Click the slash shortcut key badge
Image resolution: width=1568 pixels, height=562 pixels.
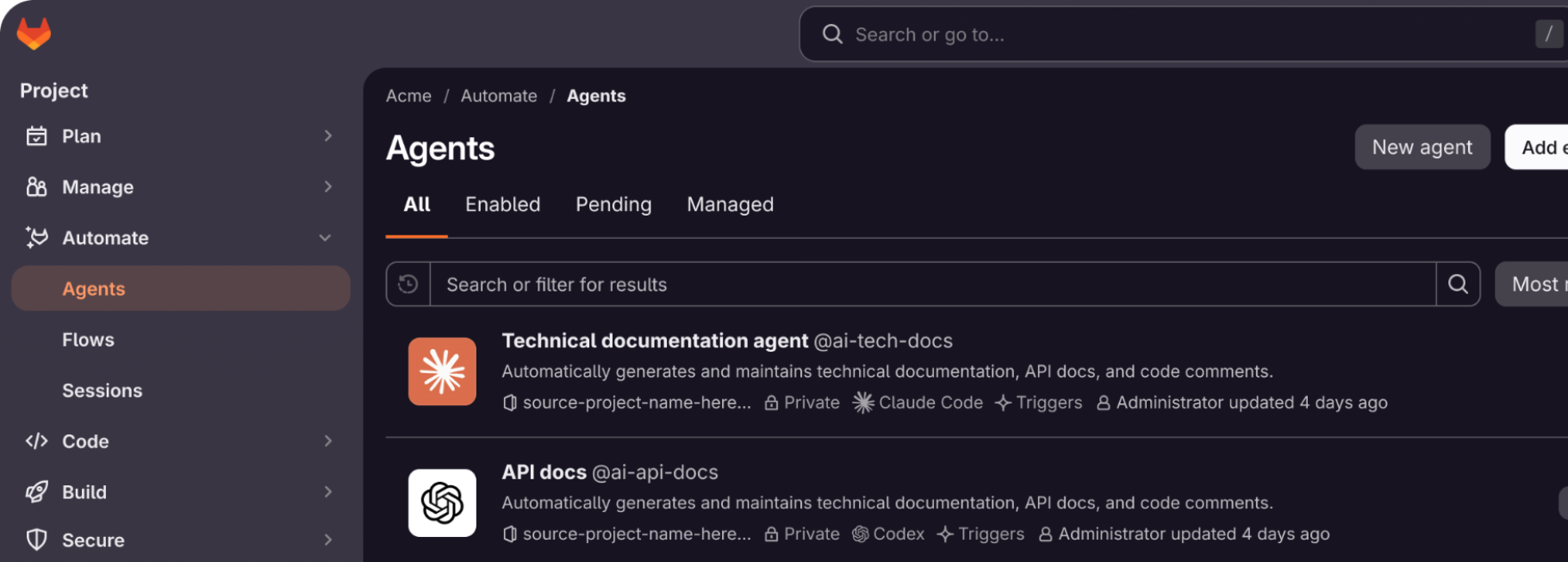pos(1548,34)
